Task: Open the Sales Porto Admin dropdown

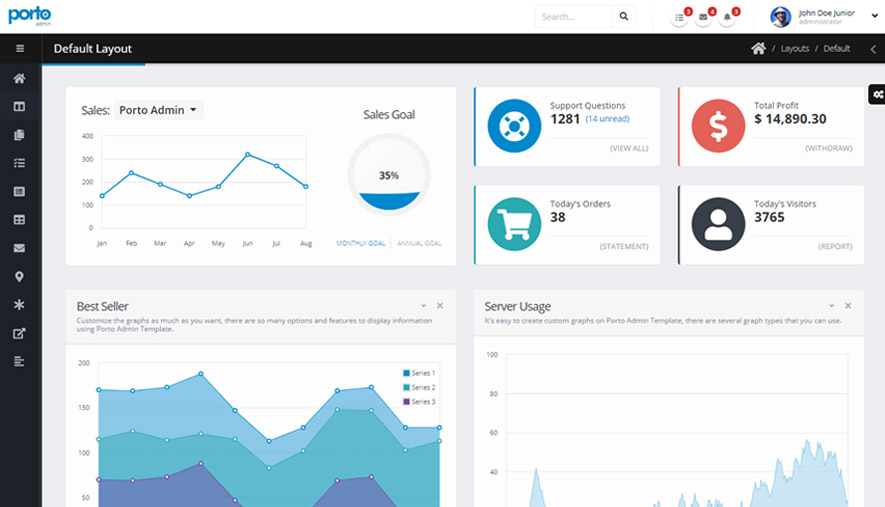Action: click(159, 110)
